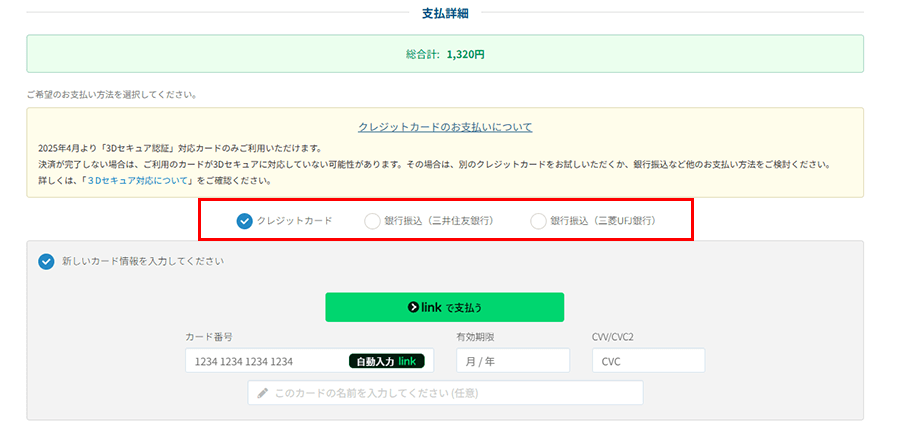The width and height of the screenshot is (900, 430).
Task: Focus the カード番号 input field
Action: (x=265, y=361)
